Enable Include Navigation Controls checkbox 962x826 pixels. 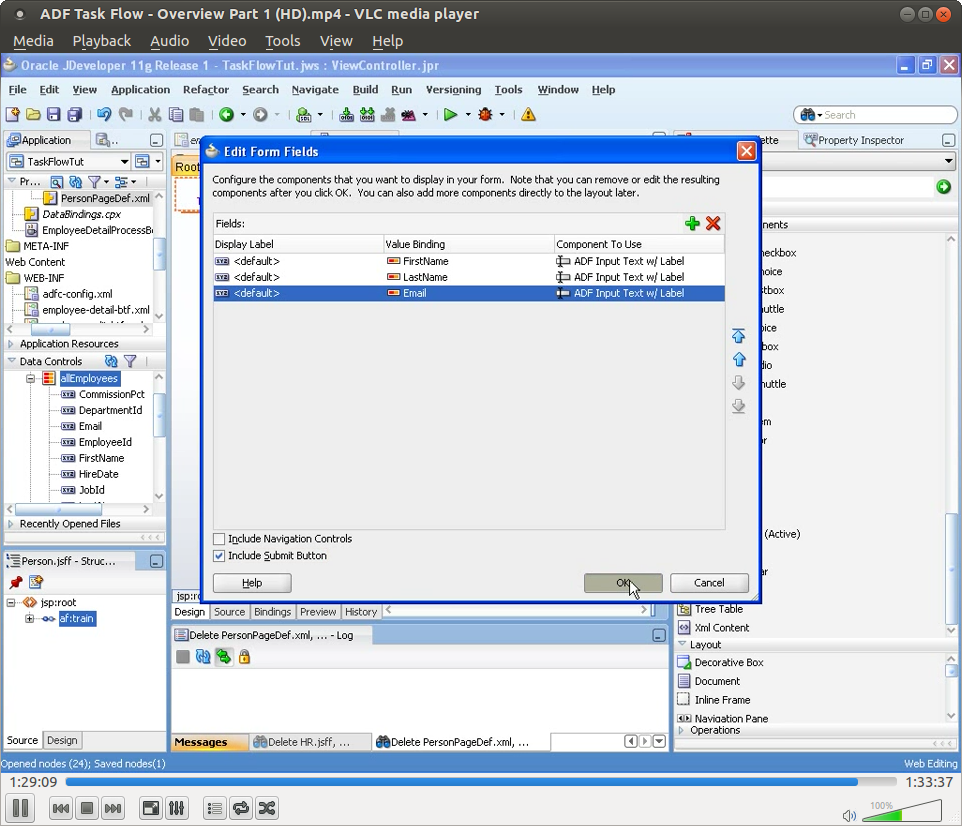[x=218, y=538]
